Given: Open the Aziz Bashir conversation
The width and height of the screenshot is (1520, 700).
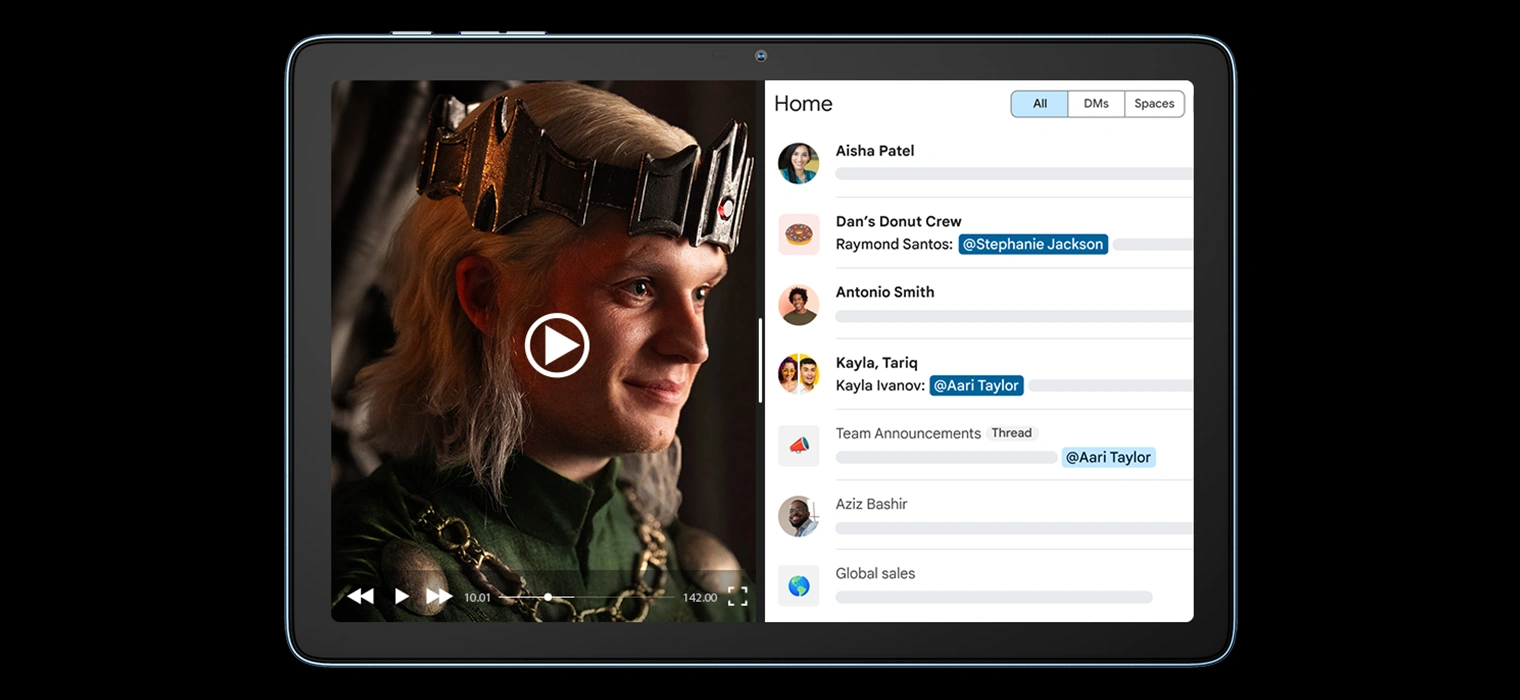Looking at the screenshot, I should (x=979, y=515).
